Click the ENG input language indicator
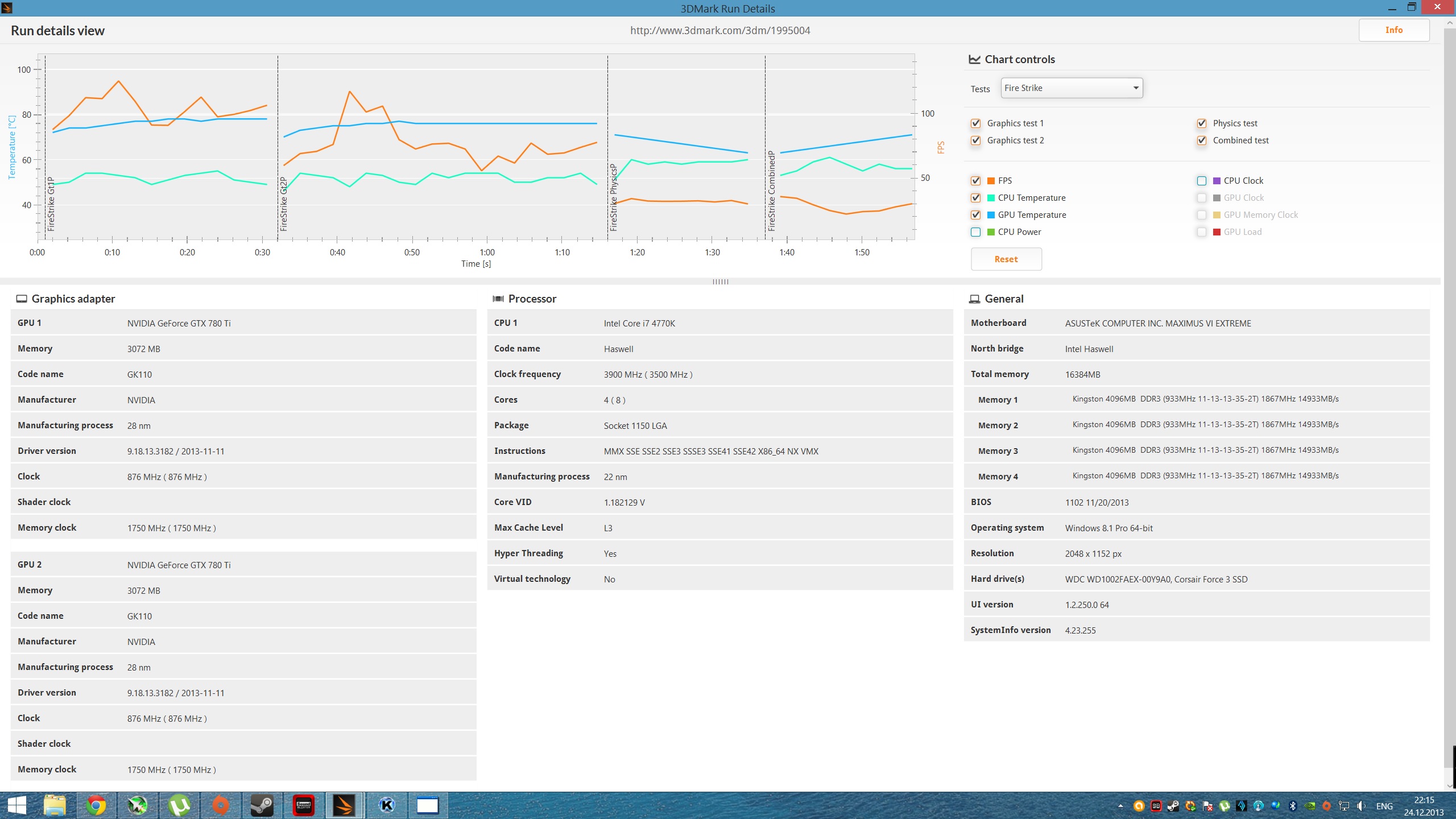The image size is (1456, 819). click(1384, 806)
